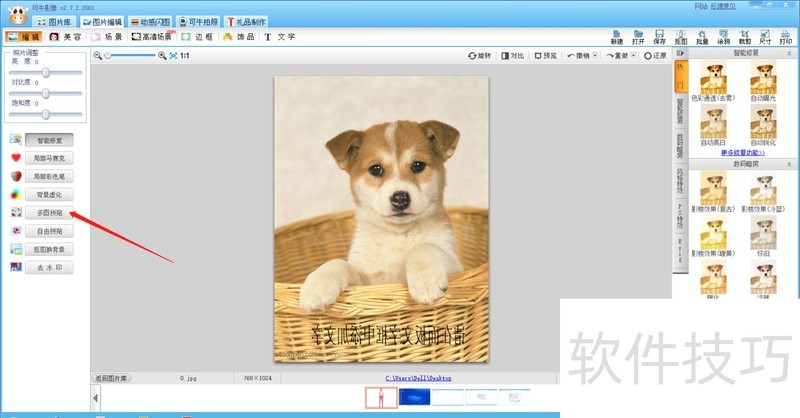Click the 多图拼贴 button
The height and width of the screenshot is (418, 800).
48,213
